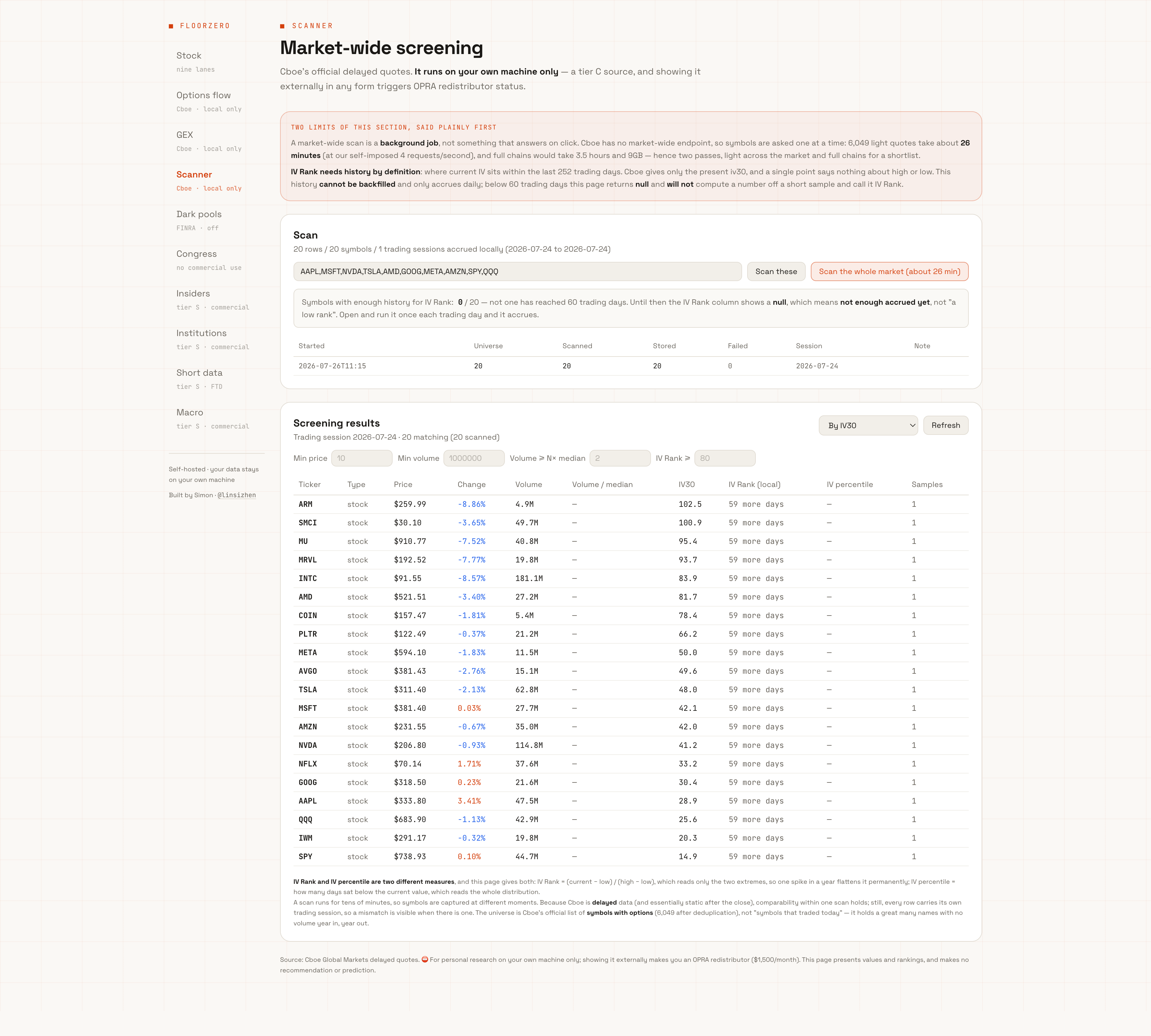Select the AVGO ticker

click(308, 671)
